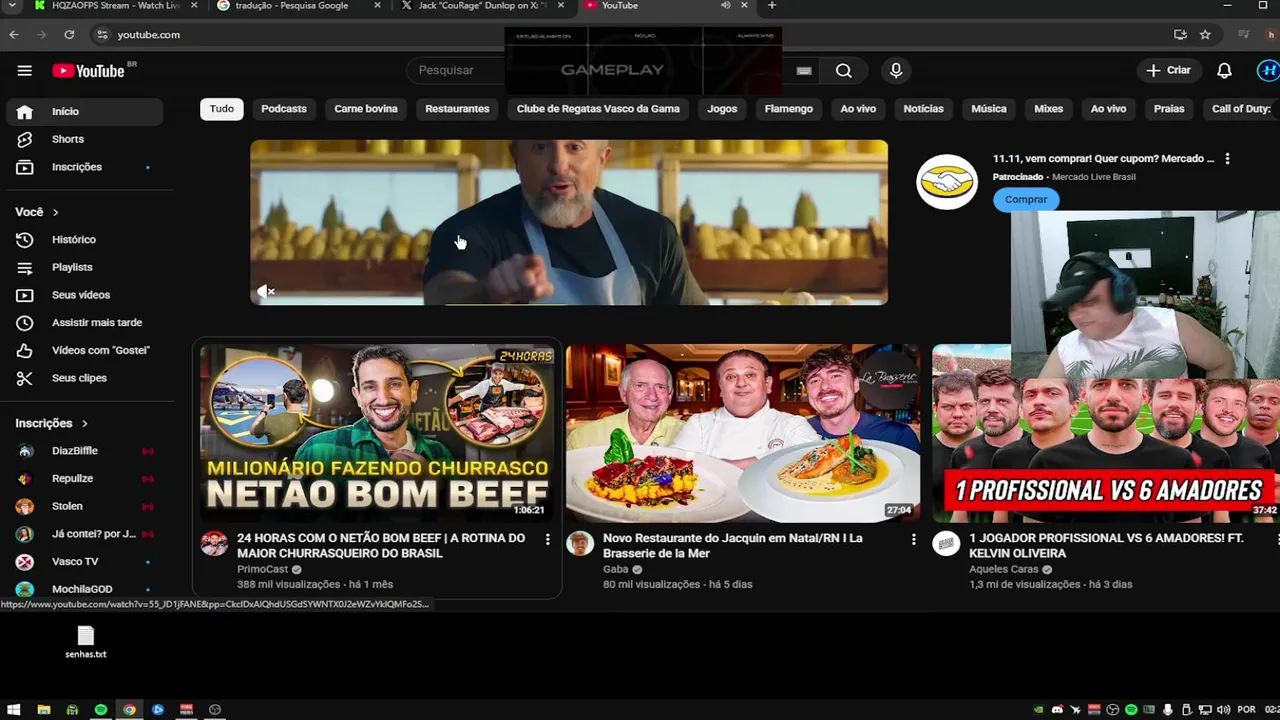Open the notifications bell
Image resolution: width=1280 pixels, height=720 pixels.
[1224, 70]
